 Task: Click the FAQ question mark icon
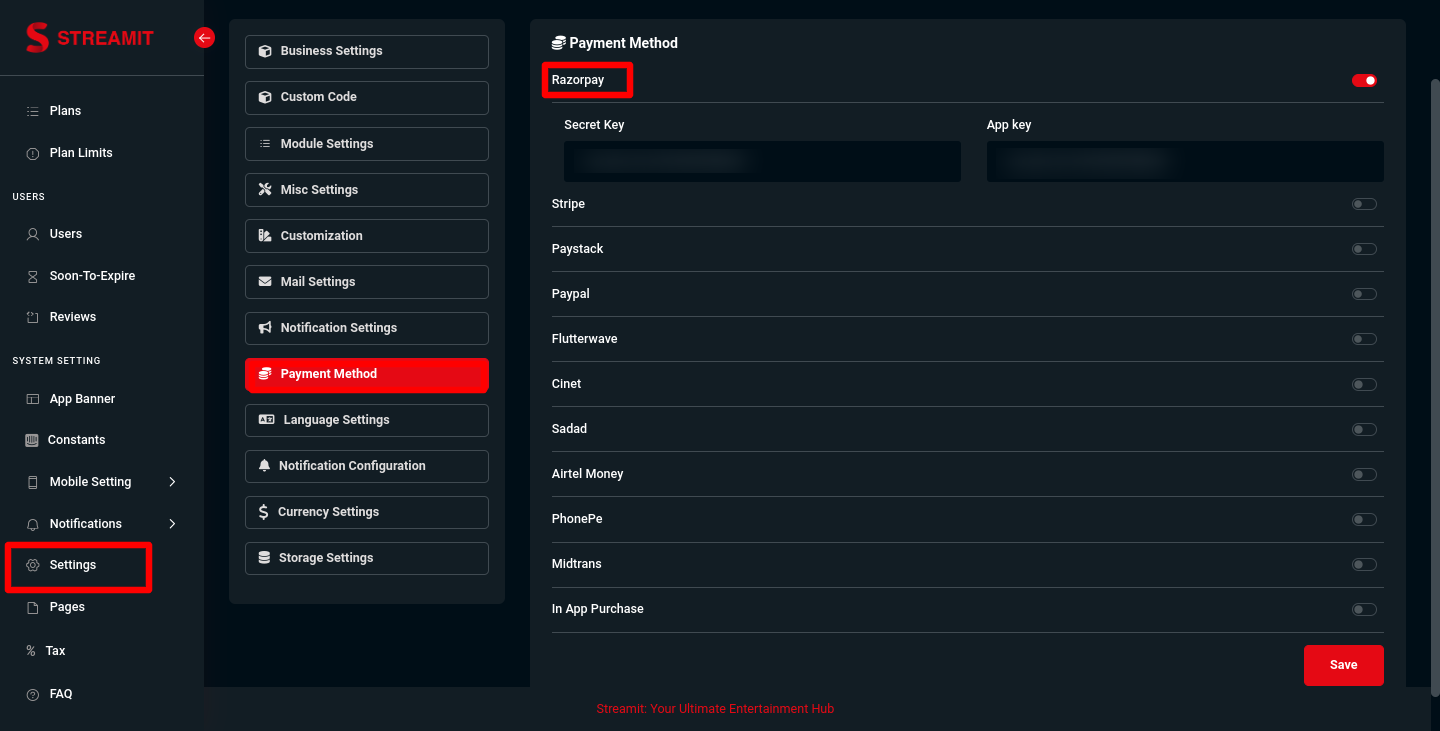(x=32, y=694)
